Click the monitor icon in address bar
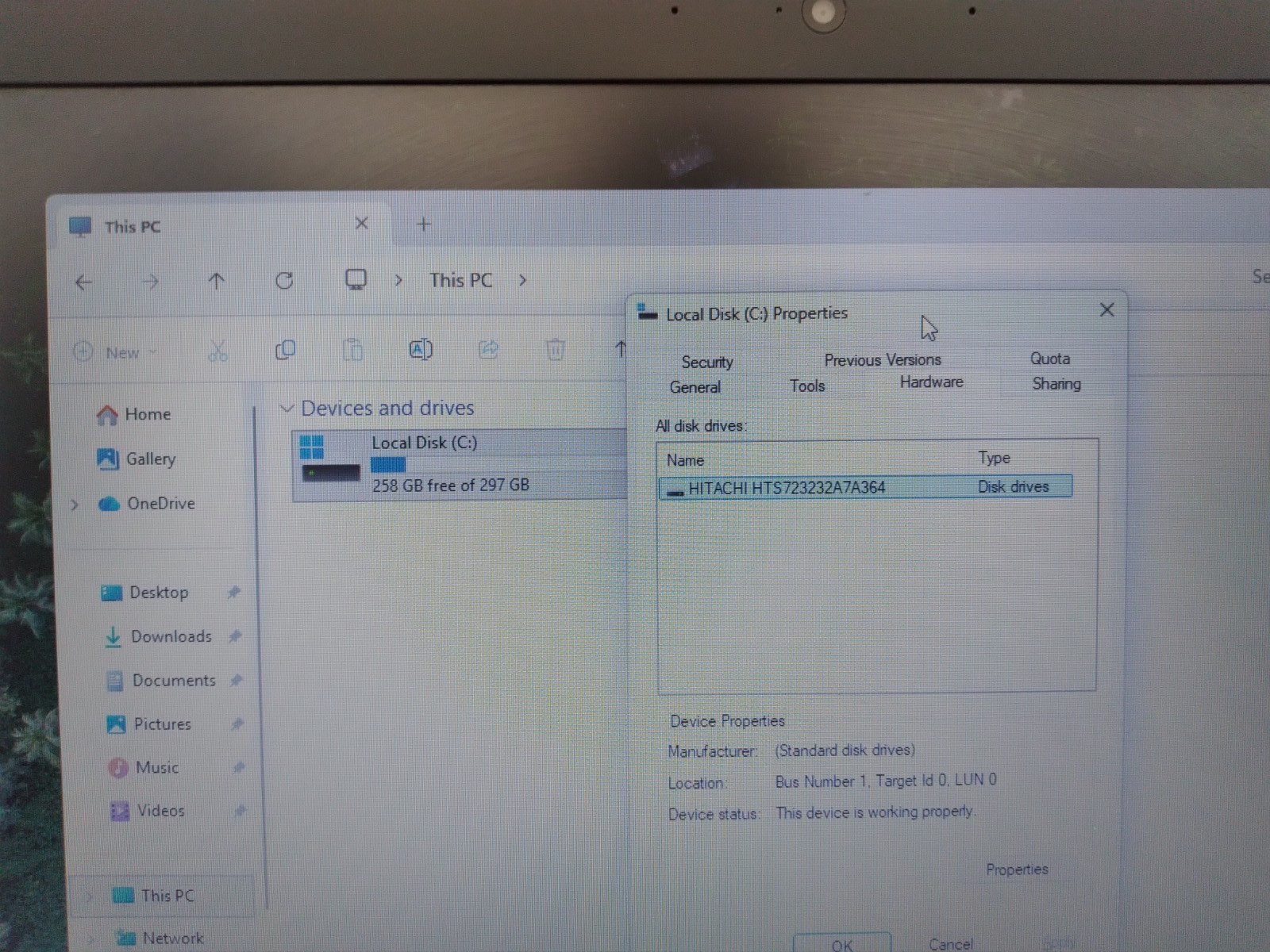Viewport: 1270px width, 952px height. pos(356,279)
